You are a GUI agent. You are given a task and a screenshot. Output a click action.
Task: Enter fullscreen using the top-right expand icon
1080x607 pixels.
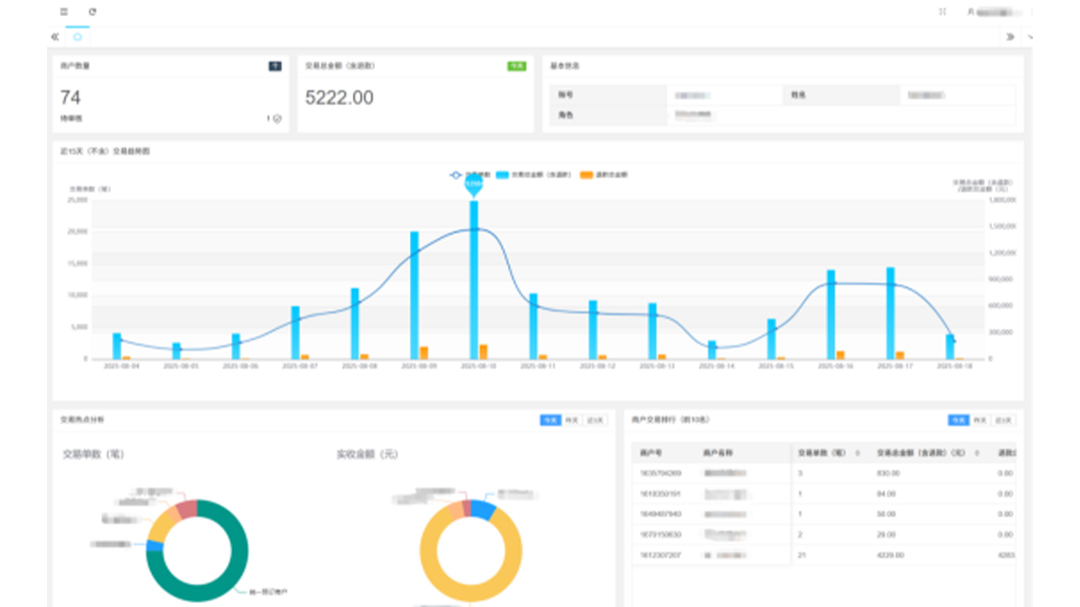click(942, 12)
